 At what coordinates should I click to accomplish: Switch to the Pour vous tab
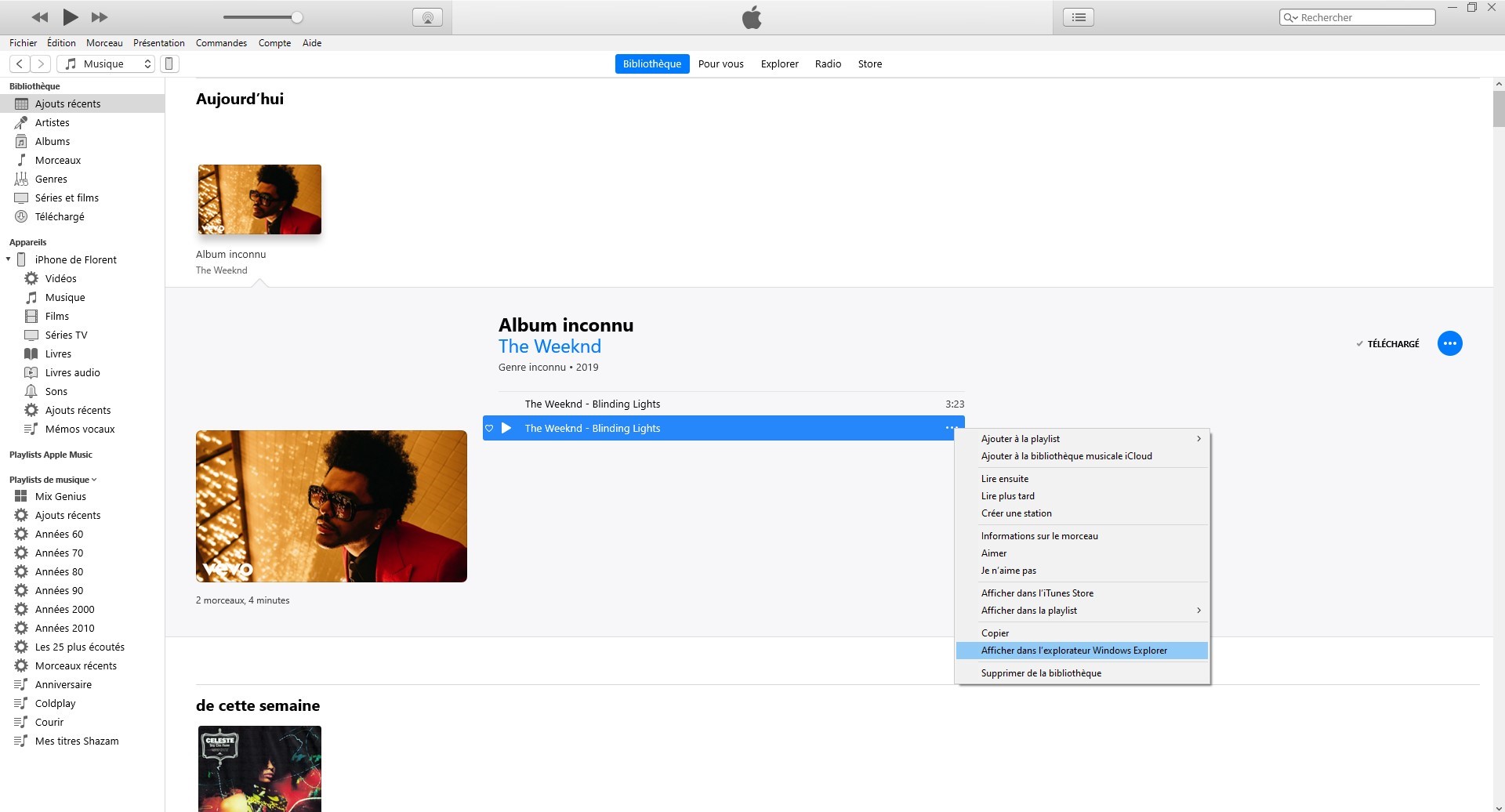pos(720,63)
